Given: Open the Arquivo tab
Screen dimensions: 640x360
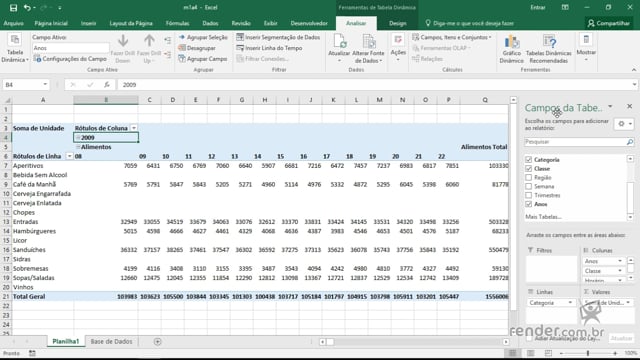Looking at the screenshot, I should (13, 23).
